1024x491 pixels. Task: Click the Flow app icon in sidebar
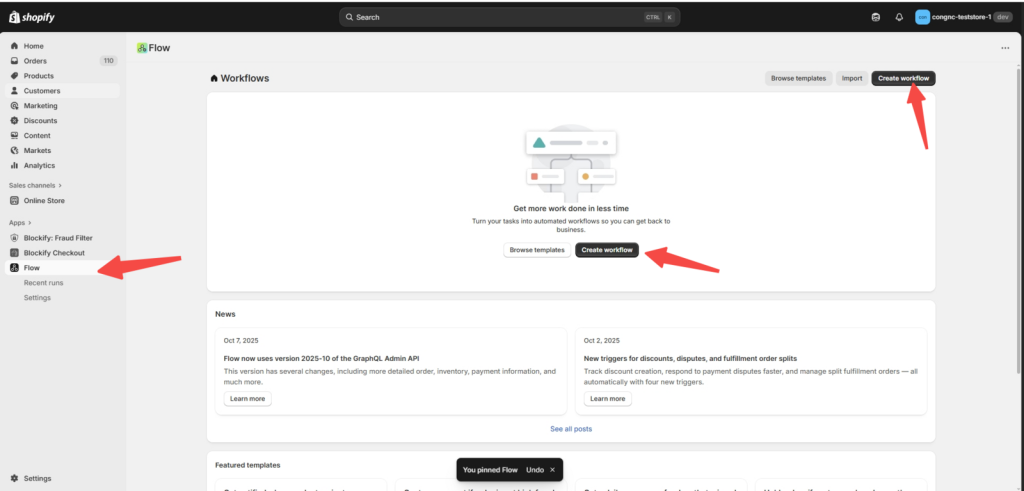[x=14, y=268]
